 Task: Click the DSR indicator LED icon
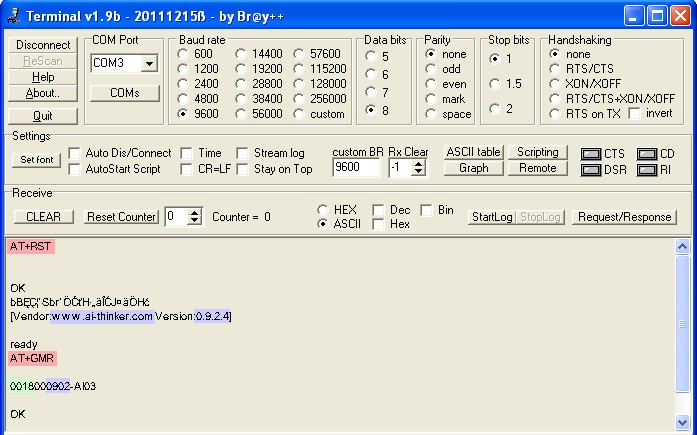[x=591, y=170]
